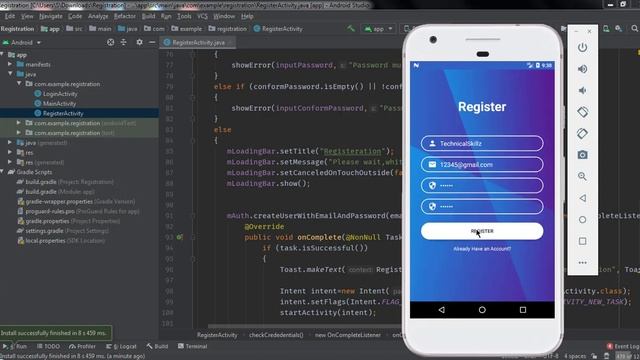640x360 pixels.
Task: Open the TODO tool window
Action: click(x=48, y=346)
